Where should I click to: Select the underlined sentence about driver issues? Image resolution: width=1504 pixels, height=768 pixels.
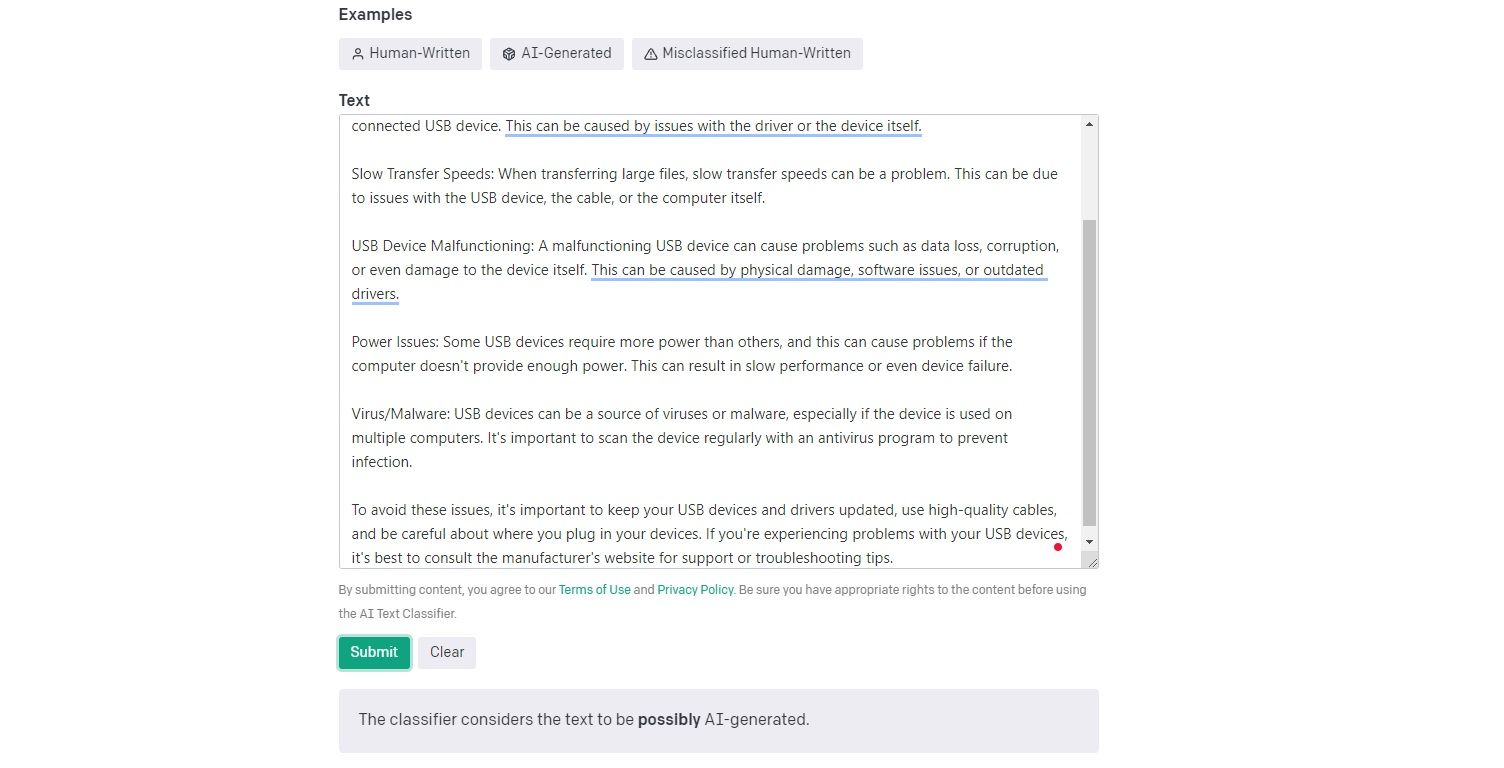(x=713, y=126)
